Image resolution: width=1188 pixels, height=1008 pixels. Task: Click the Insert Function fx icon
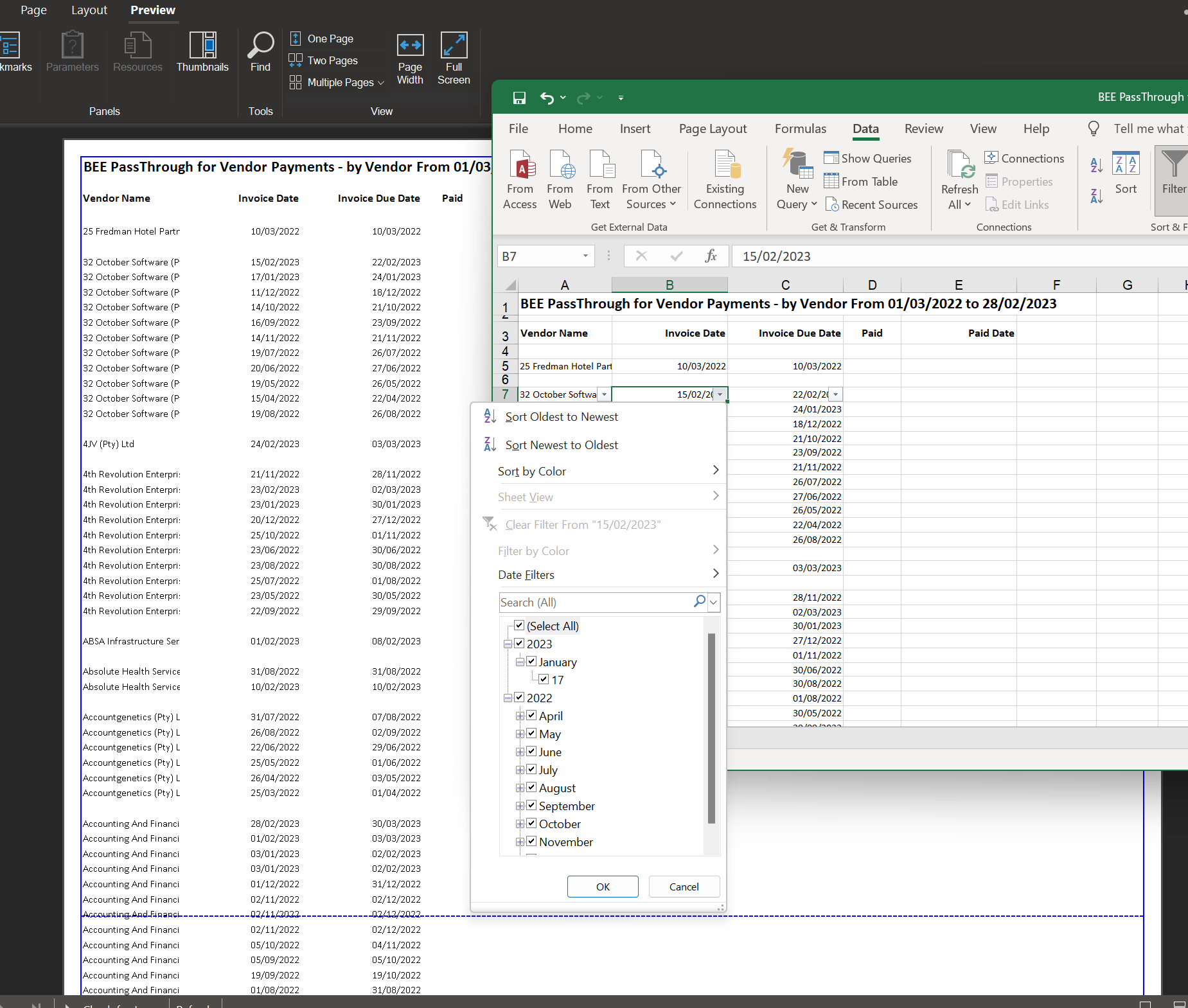[x=711, y=256]
